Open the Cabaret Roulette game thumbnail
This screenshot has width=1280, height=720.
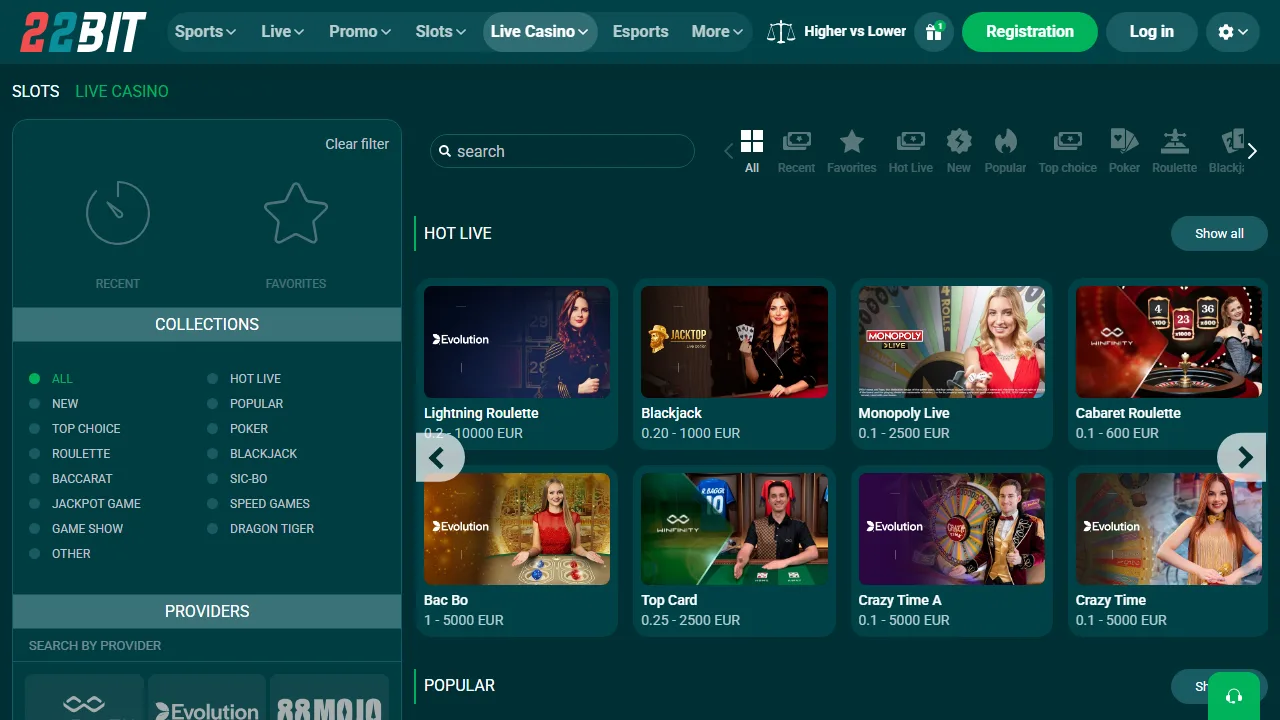point(1169,342)
